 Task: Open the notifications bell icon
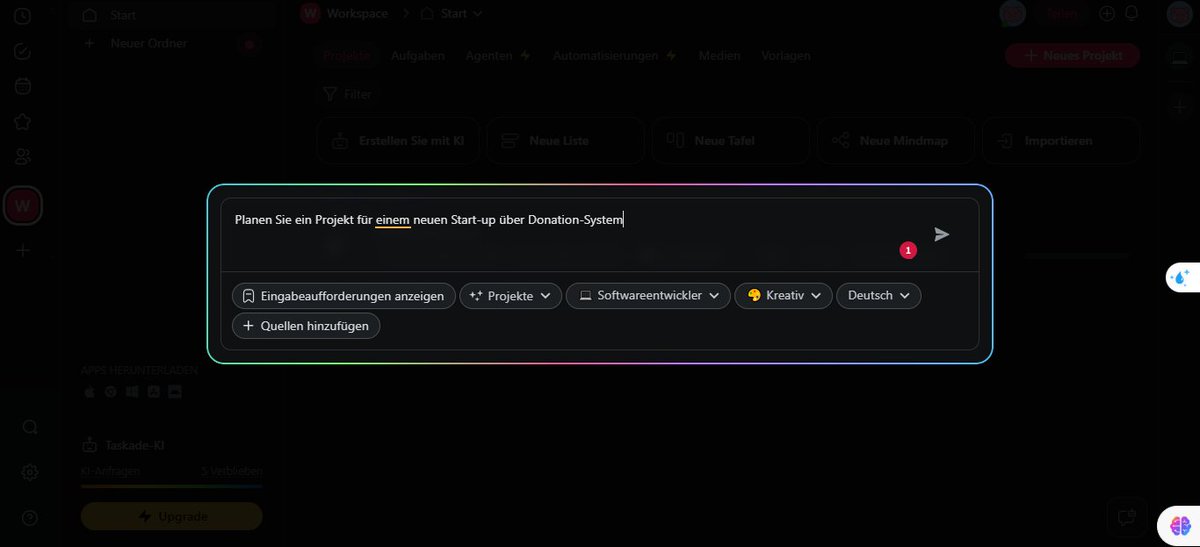click(1132, 13)
